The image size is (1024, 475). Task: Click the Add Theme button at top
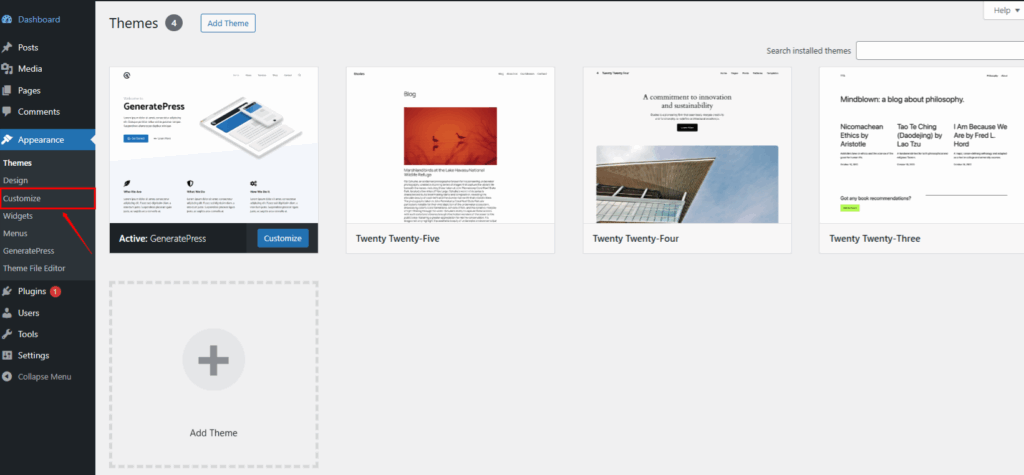click(x=228, y=23)
